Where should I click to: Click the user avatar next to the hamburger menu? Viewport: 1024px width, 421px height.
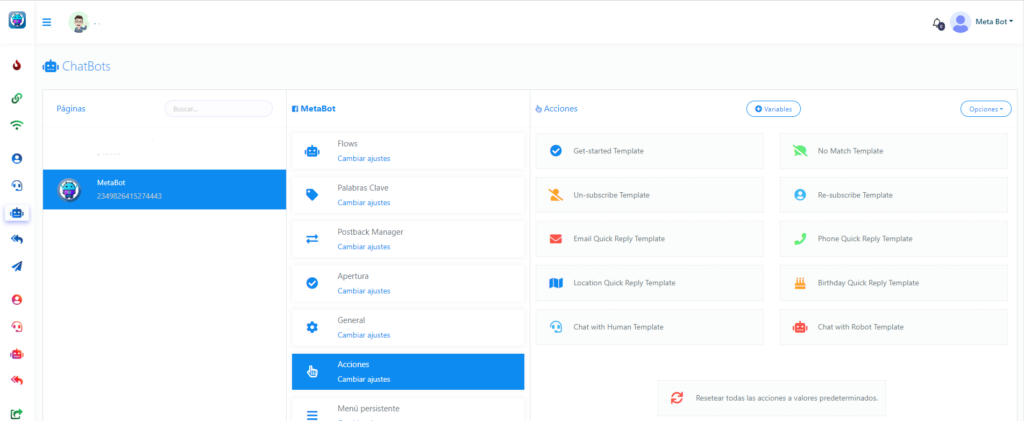tap(78, 22)
